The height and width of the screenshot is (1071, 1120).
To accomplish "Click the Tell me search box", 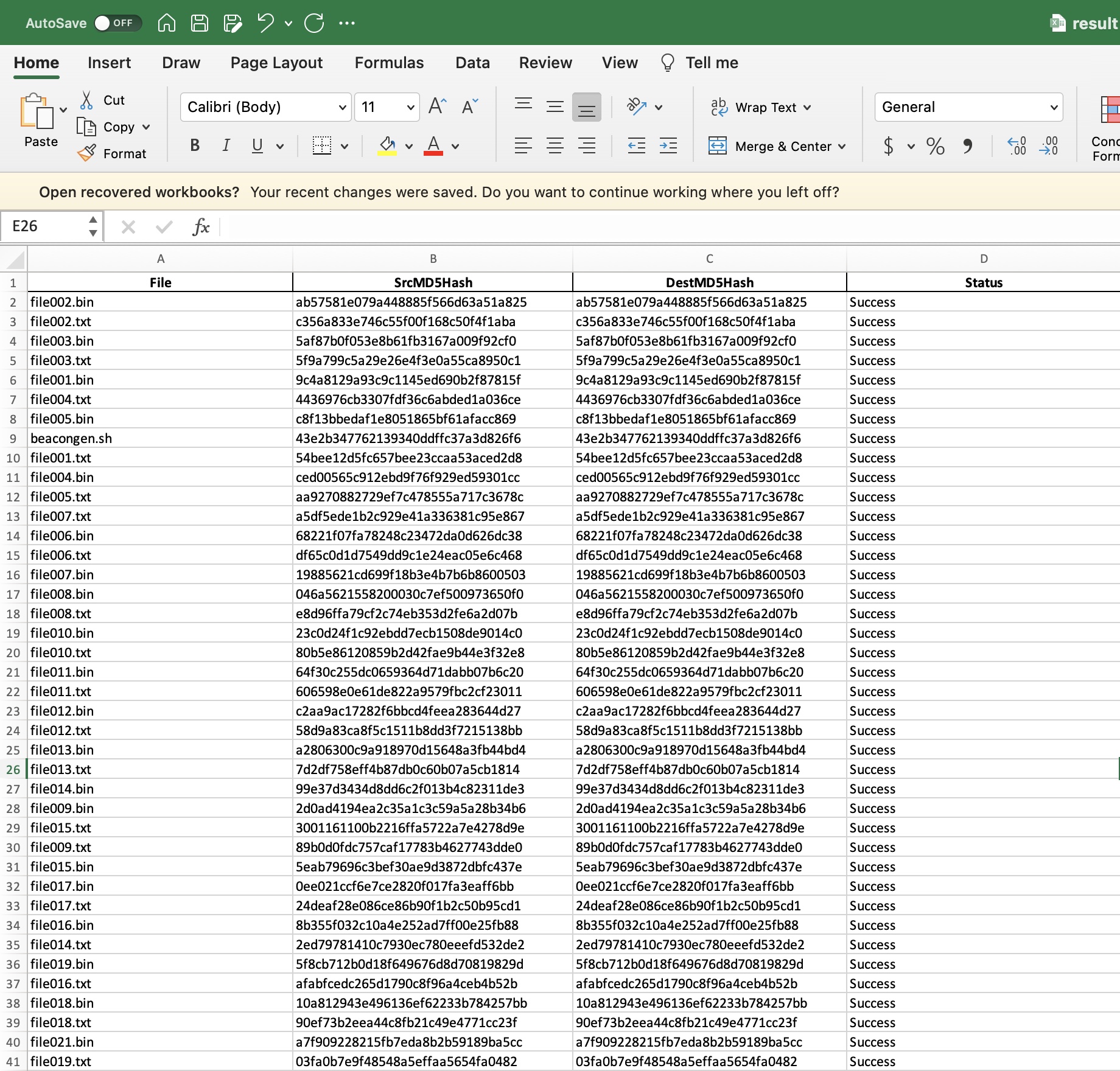I will coord(700,63).
